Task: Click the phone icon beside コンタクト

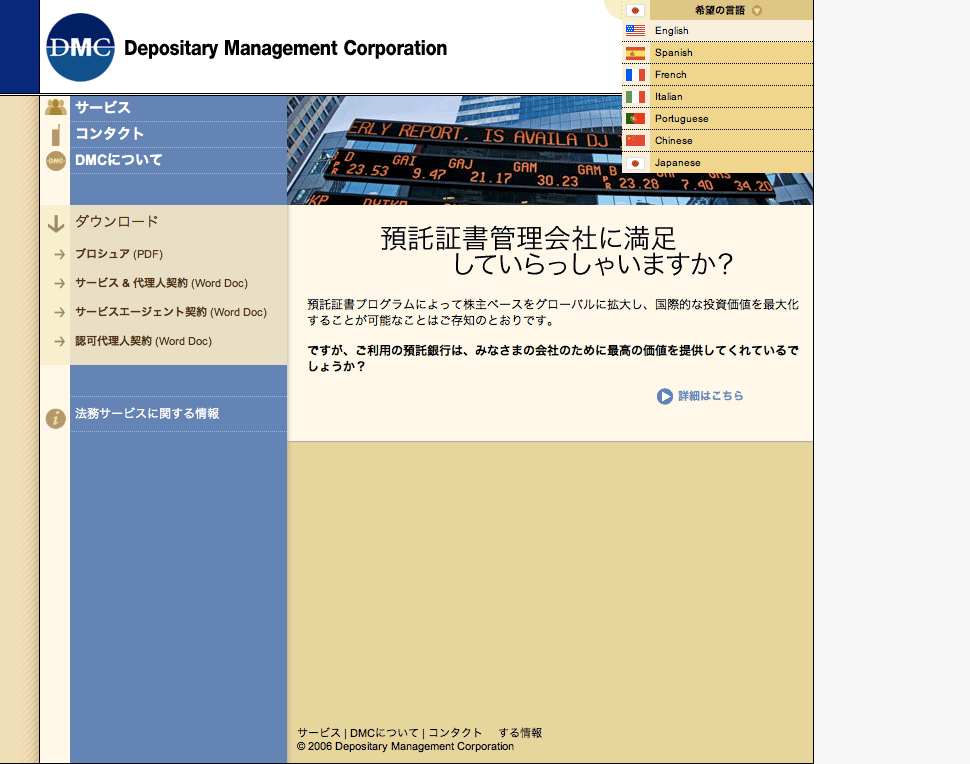Action: tap(56, 135)
